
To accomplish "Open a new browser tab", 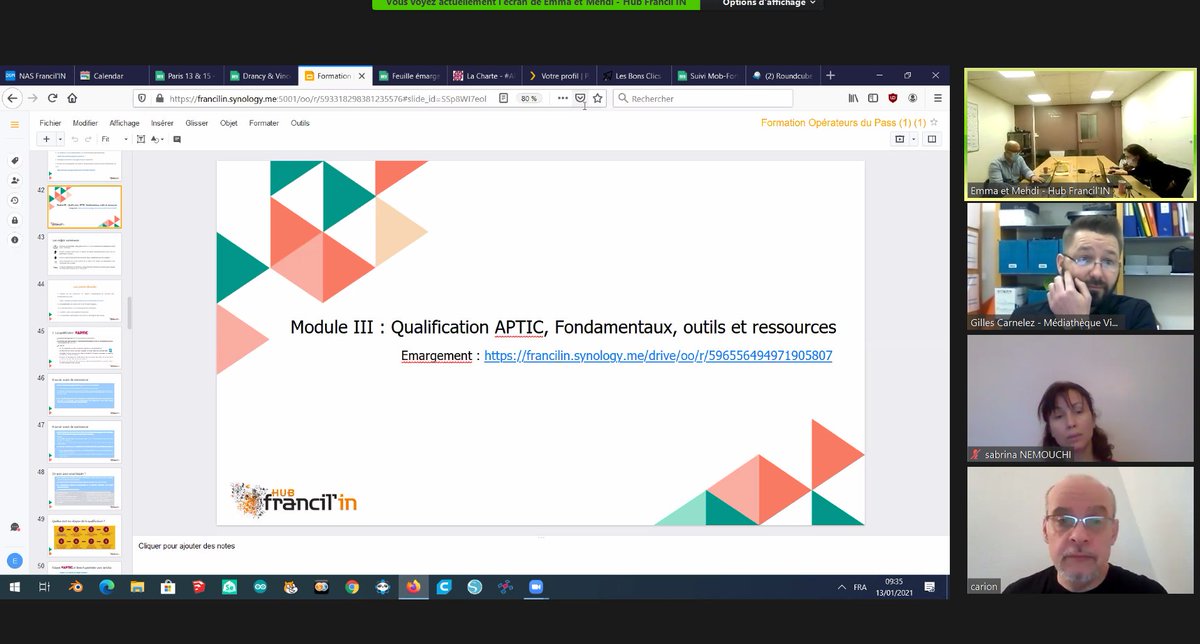I will 830,75.
